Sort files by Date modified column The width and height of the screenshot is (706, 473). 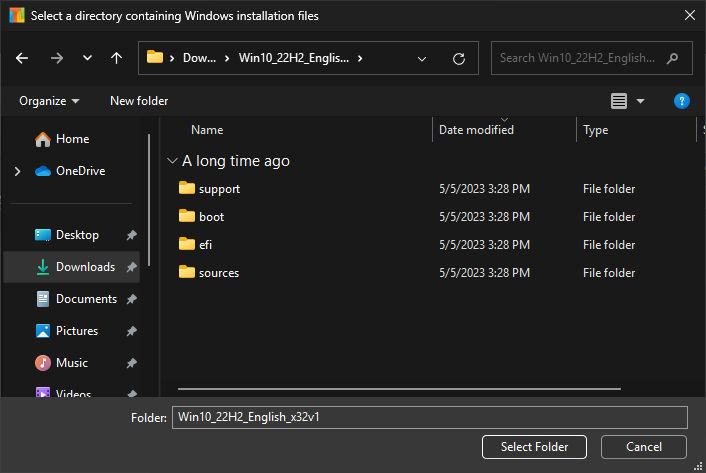(476, 130)
